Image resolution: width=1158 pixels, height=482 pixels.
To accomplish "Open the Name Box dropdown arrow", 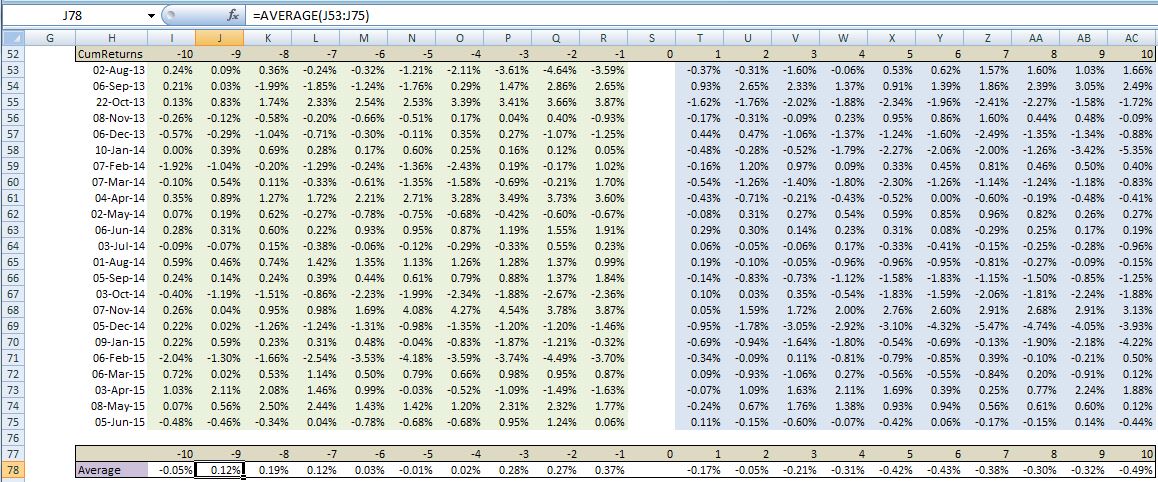I will coord(151,16).
